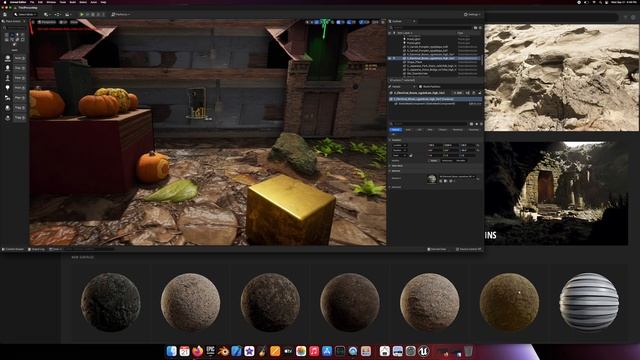Screen dimensions: 640x360
Task: Set Mobility to Movable
Action: 461,161
